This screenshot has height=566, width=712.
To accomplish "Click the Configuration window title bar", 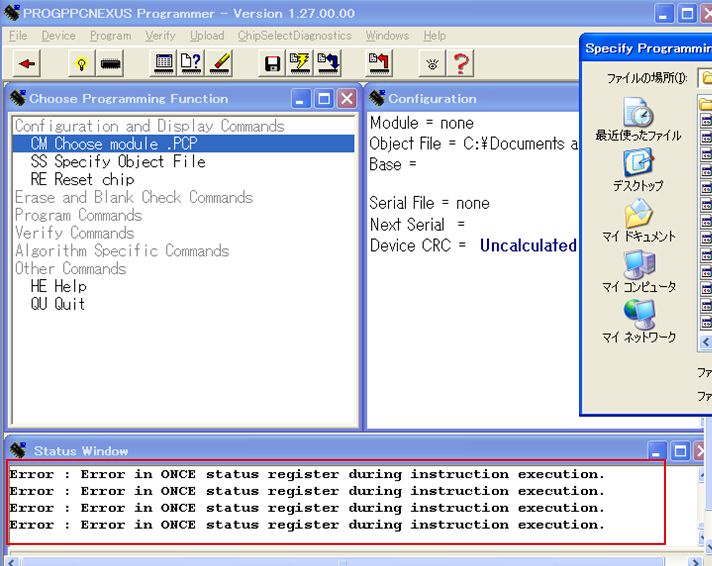I will click(472, 99).
